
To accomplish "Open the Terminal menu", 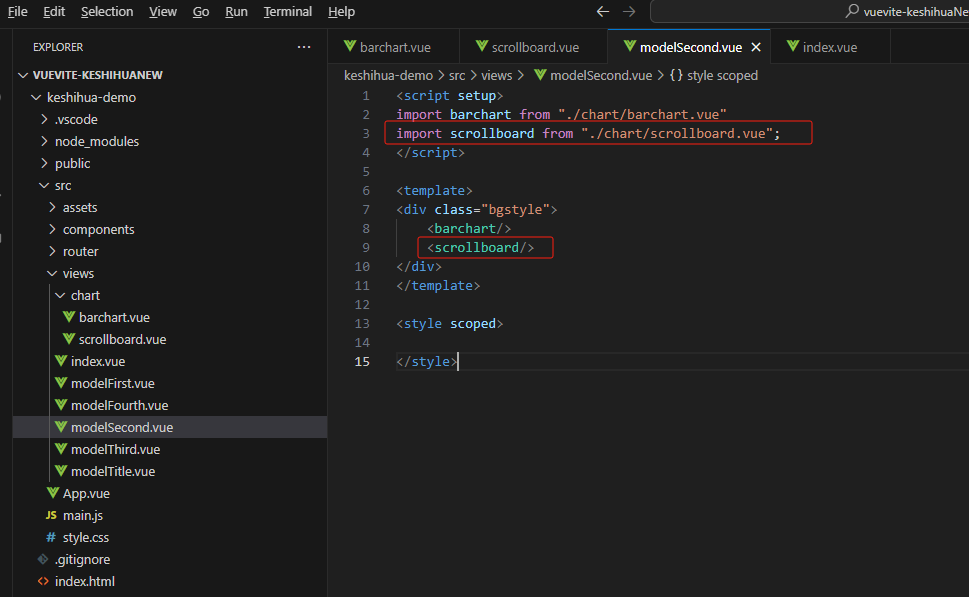I will 288,12.
